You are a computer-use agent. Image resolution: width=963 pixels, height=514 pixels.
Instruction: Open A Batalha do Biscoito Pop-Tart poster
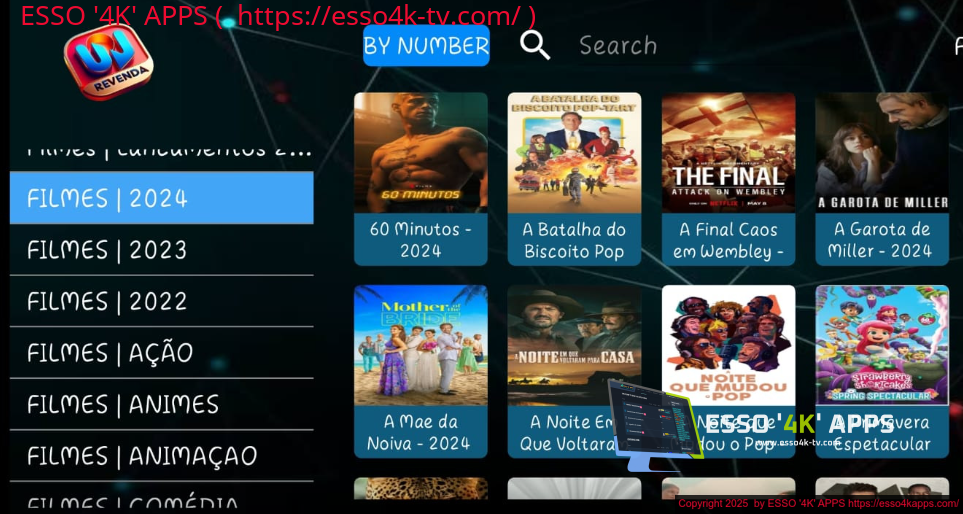(574, 153)
